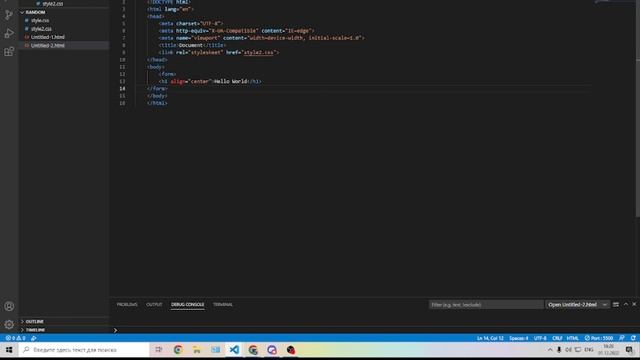Change the HTML language mode

point(573,338)
